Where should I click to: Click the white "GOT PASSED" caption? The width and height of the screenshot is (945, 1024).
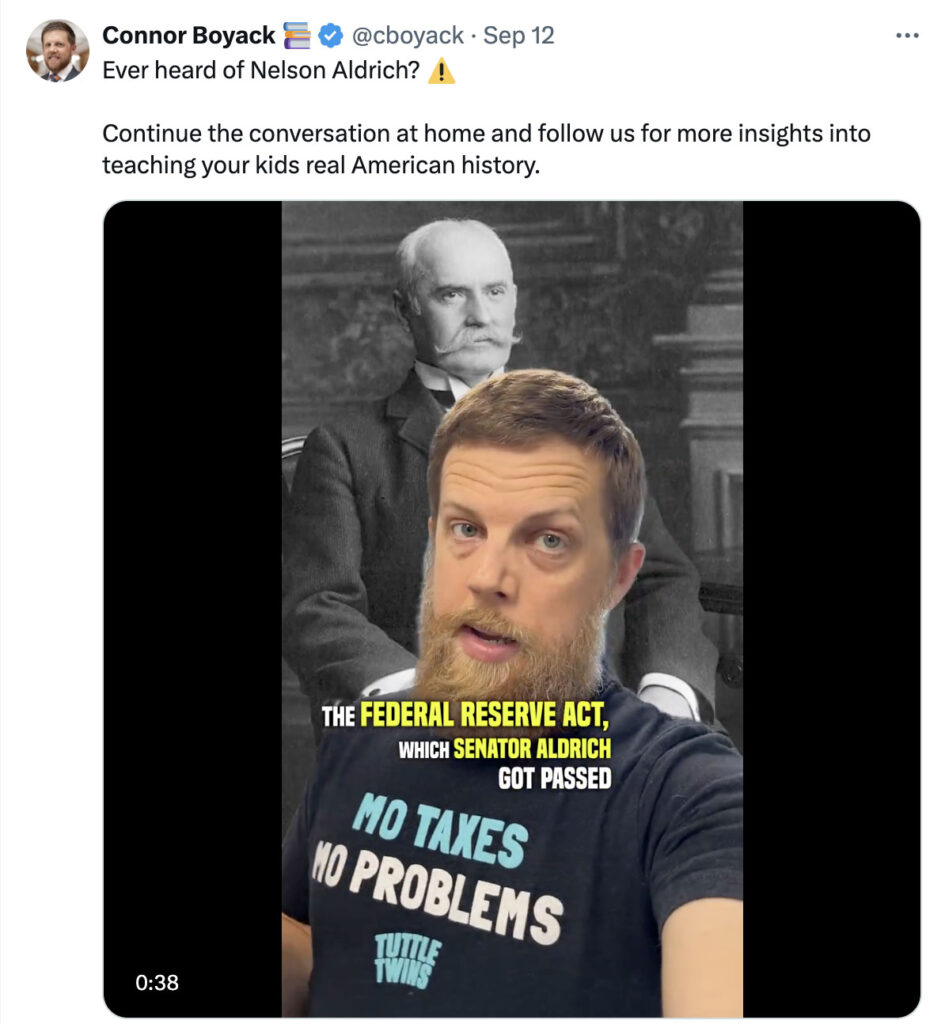554,778
